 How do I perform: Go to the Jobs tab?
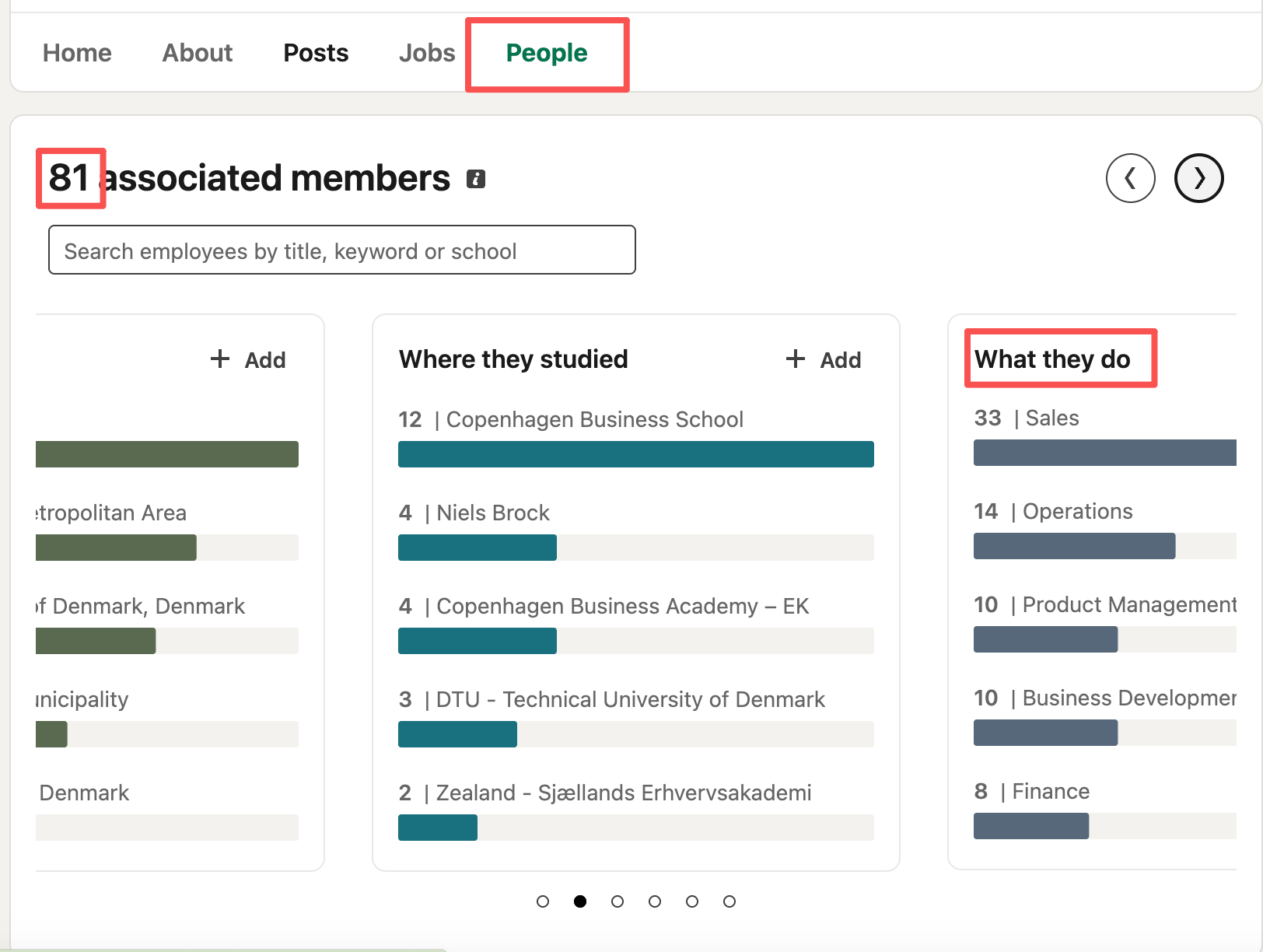pyautogui.click(x=427, y=53)
